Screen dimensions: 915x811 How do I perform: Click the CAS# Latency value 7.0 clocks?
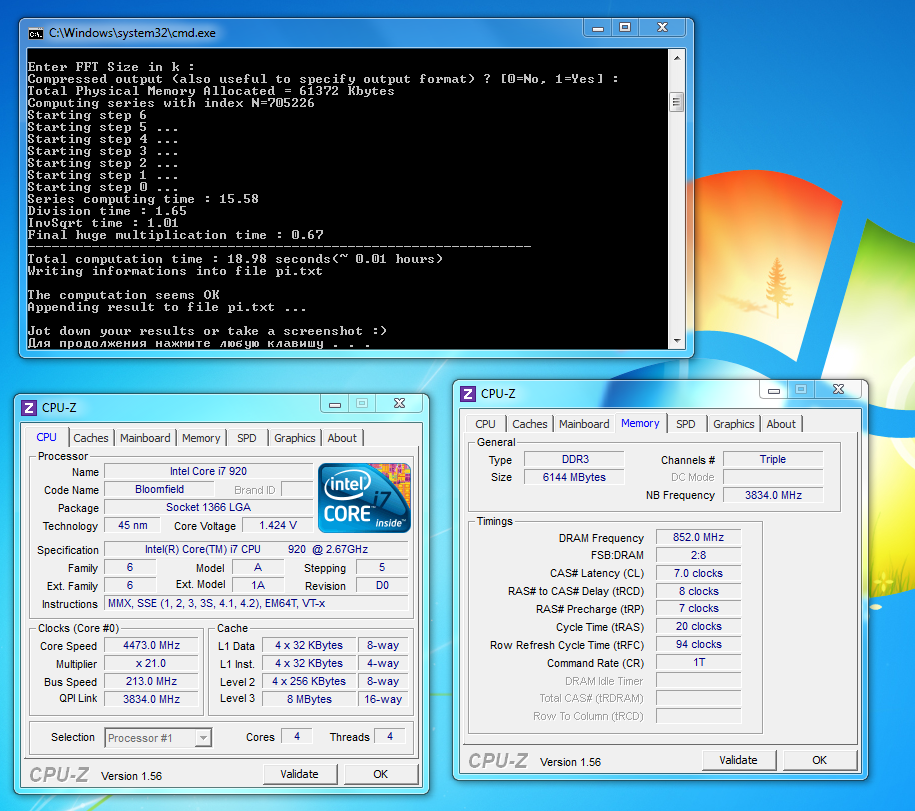699,574
